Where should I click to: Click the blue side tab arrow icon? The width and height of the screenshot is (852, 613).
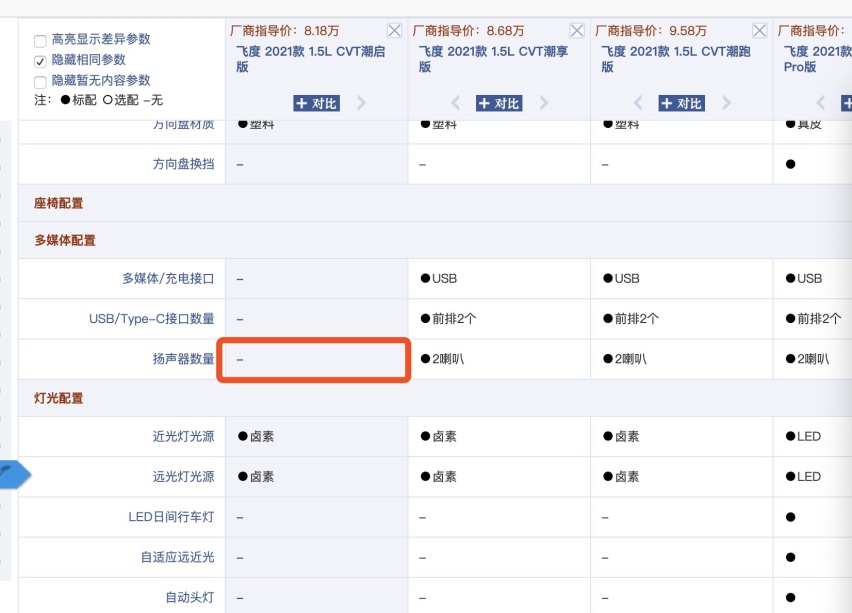pos(14,475)
